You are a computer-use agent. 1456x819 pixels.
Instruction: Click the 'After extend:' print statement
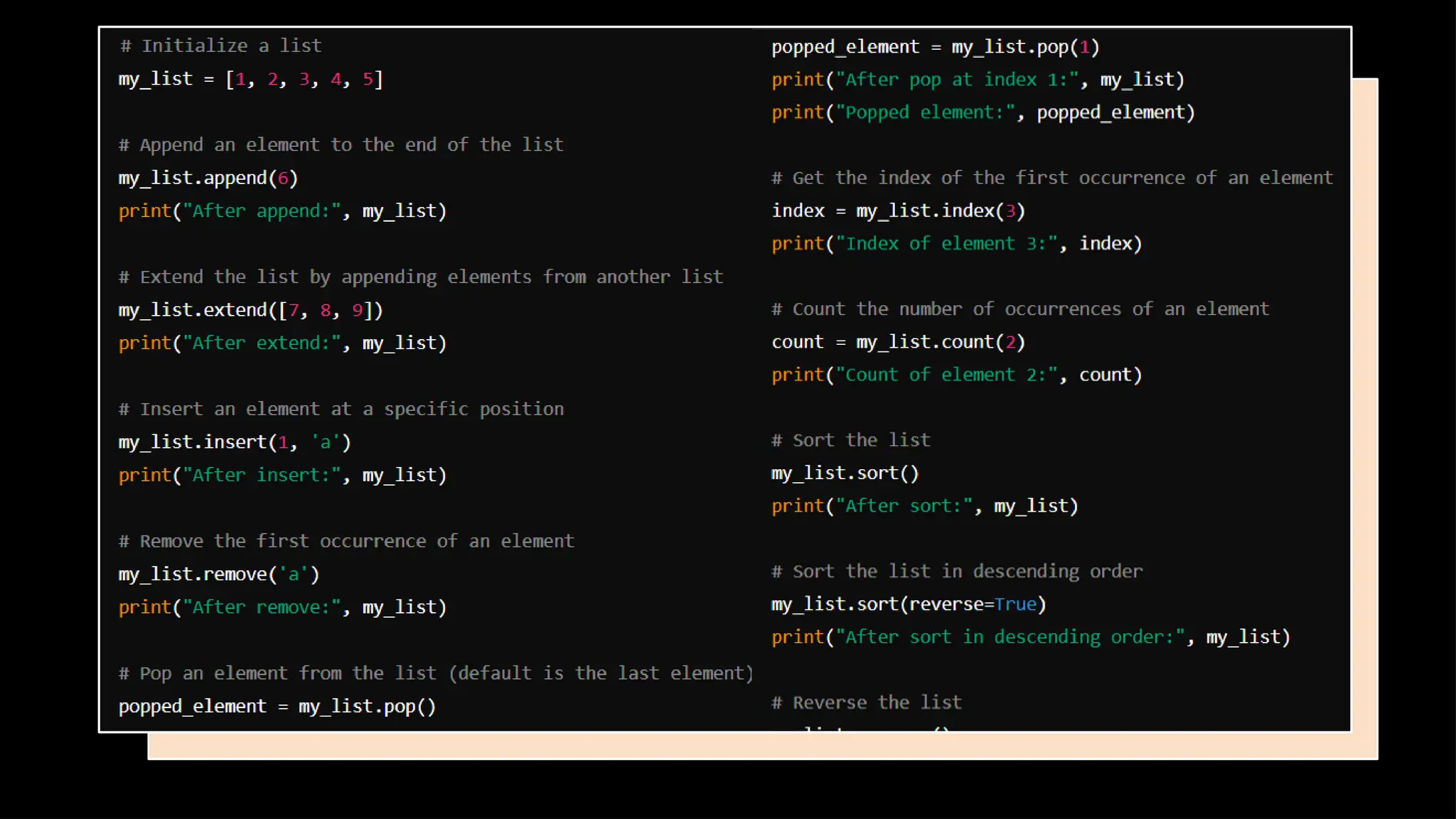[282, 343]
